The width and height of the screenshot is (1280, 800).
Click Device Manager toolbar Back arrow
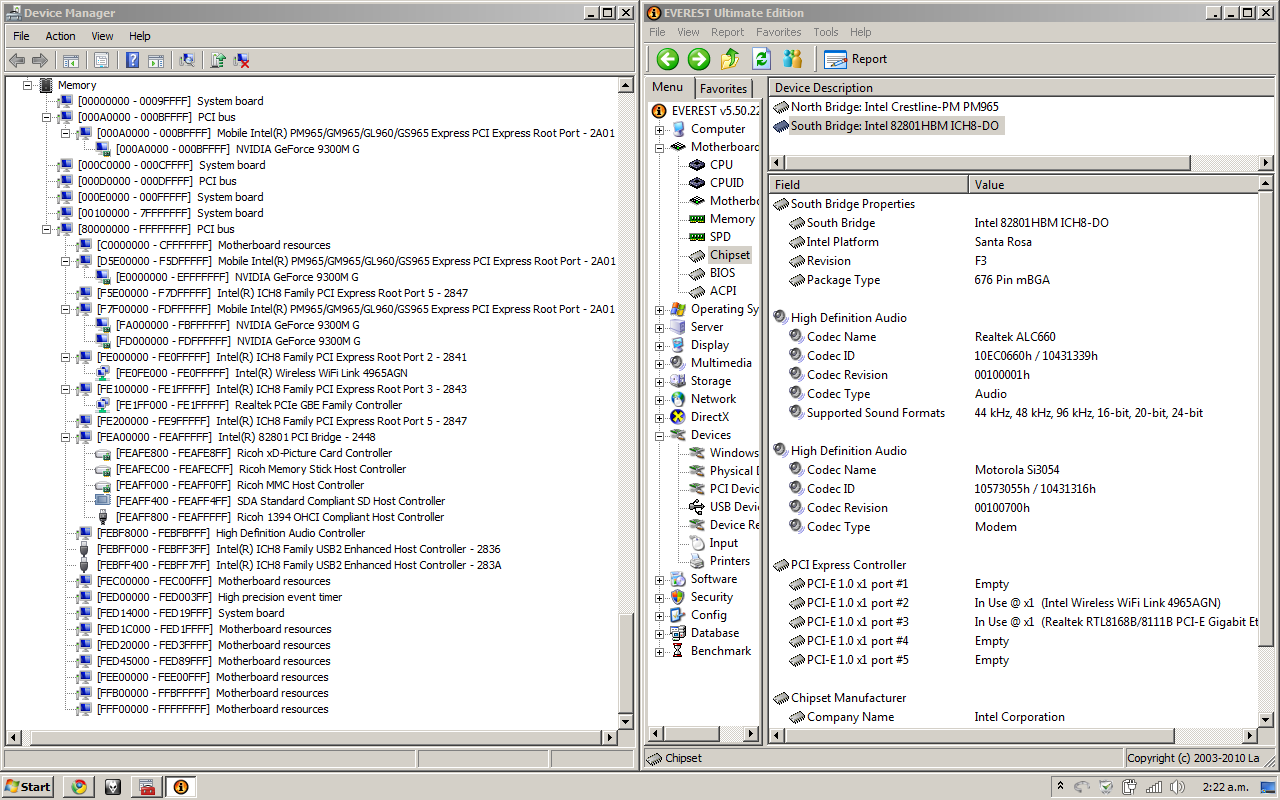pos(17,61)
